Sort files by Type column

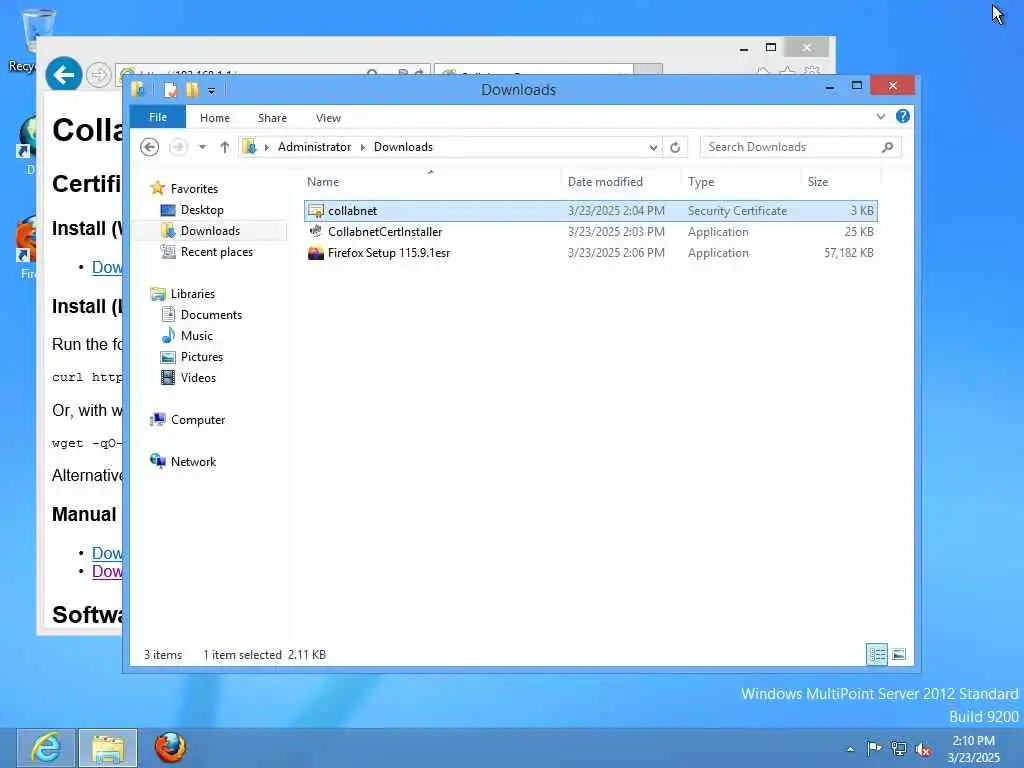click(741, 182)
